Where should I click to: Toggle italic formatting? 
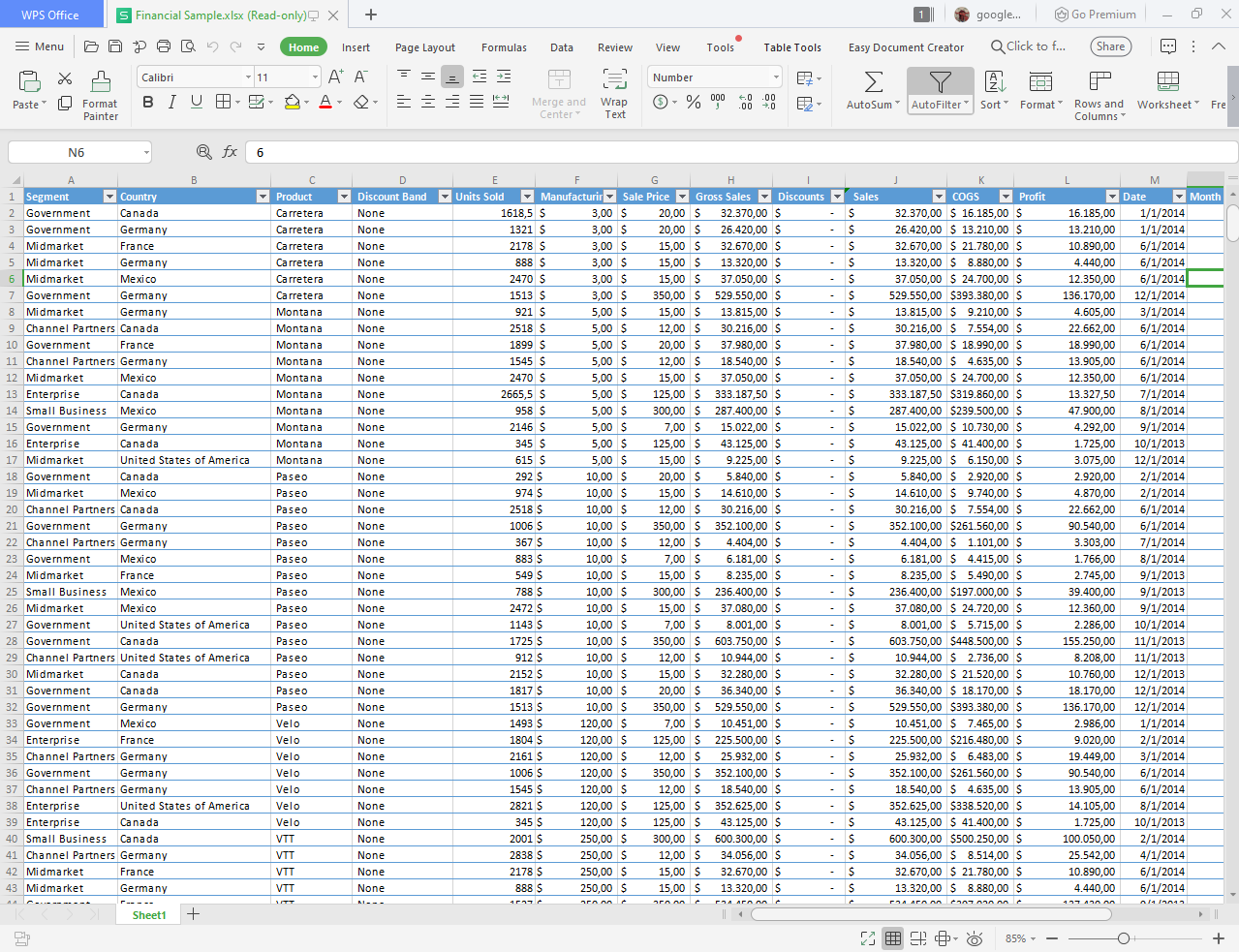[x=172, y=102]
